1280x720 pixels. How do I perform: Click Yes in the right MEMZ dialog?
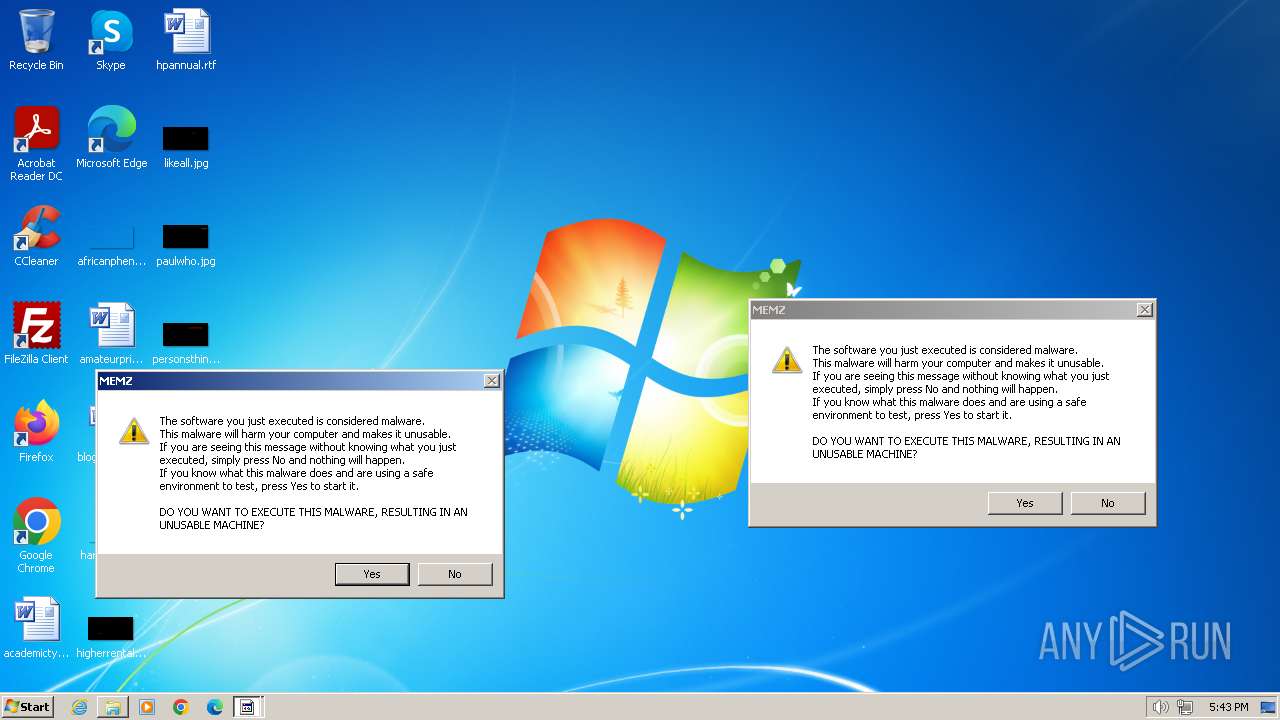pyautogui.click(x=1025, y=503)
